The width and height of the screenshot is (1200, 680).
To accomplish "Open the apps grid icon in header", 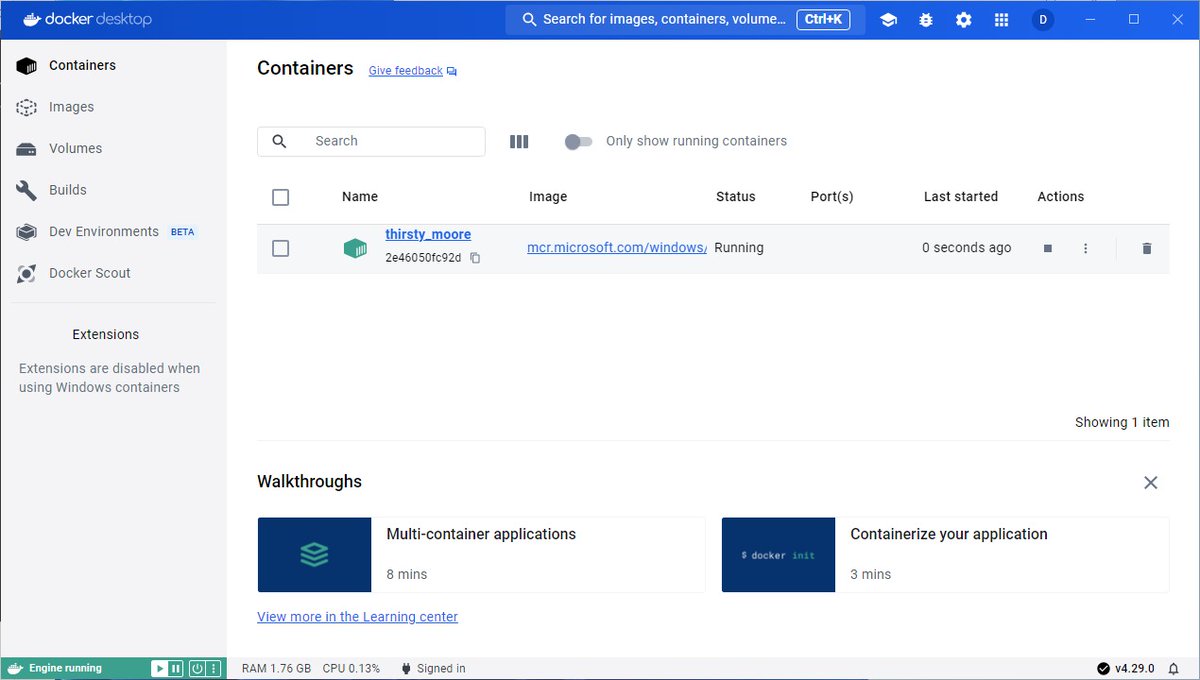I will pyautogui.click(x=1002, y=20).
